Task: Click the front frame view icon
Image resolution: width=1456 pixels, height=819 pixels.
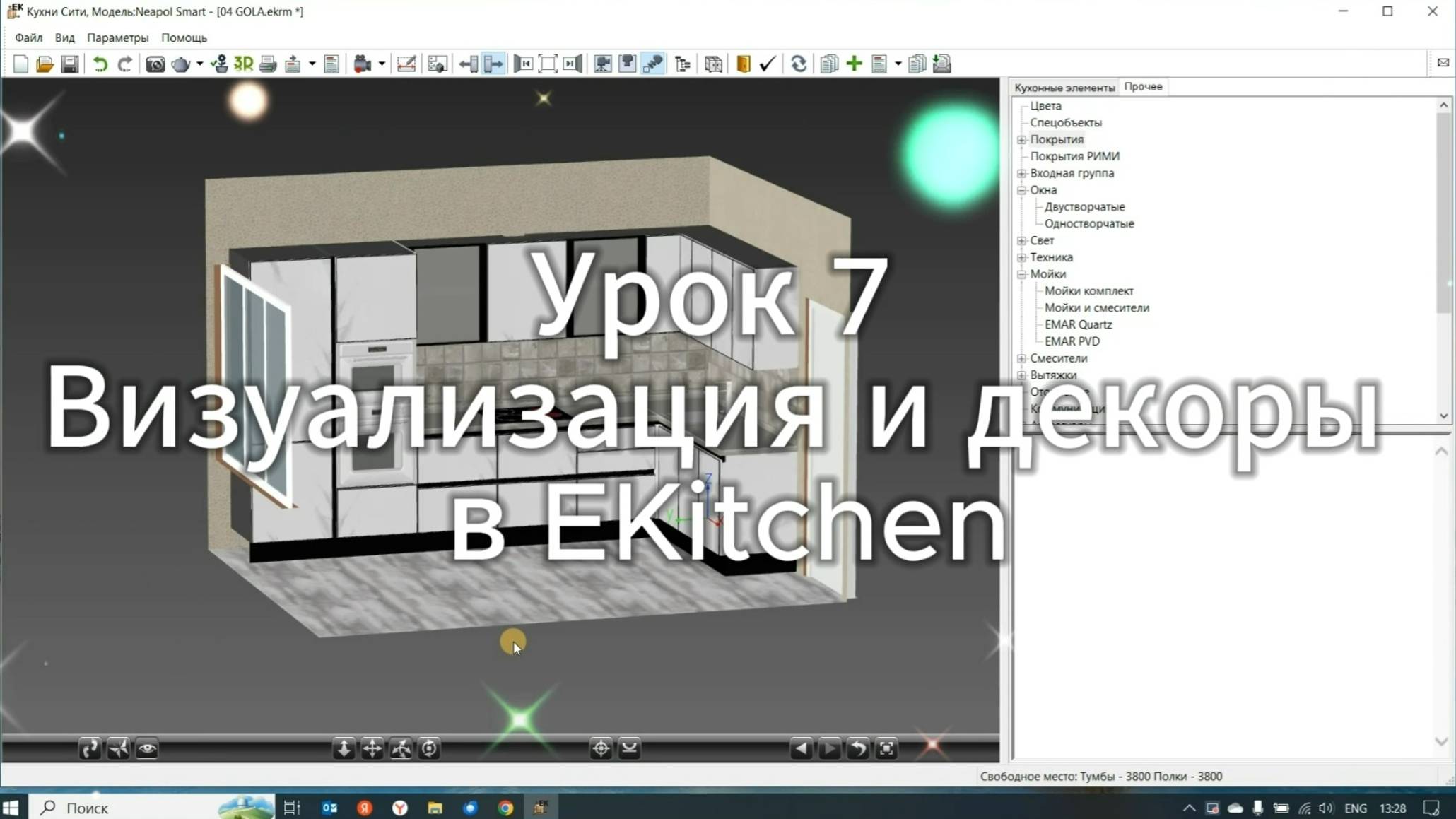Action: point(548,64)
